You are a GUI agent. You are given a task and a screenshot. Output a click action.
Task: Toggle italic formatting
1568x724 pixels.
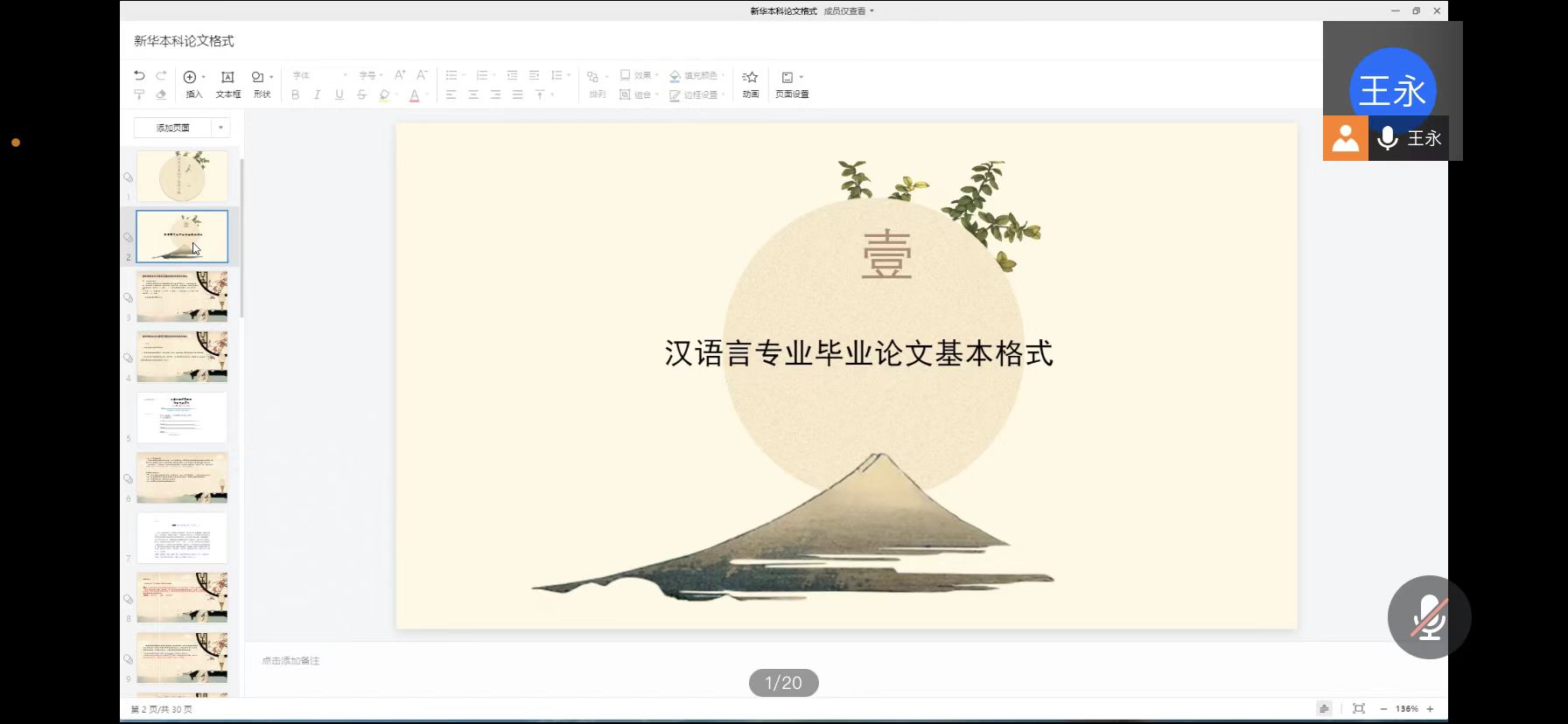pos(317,94)
